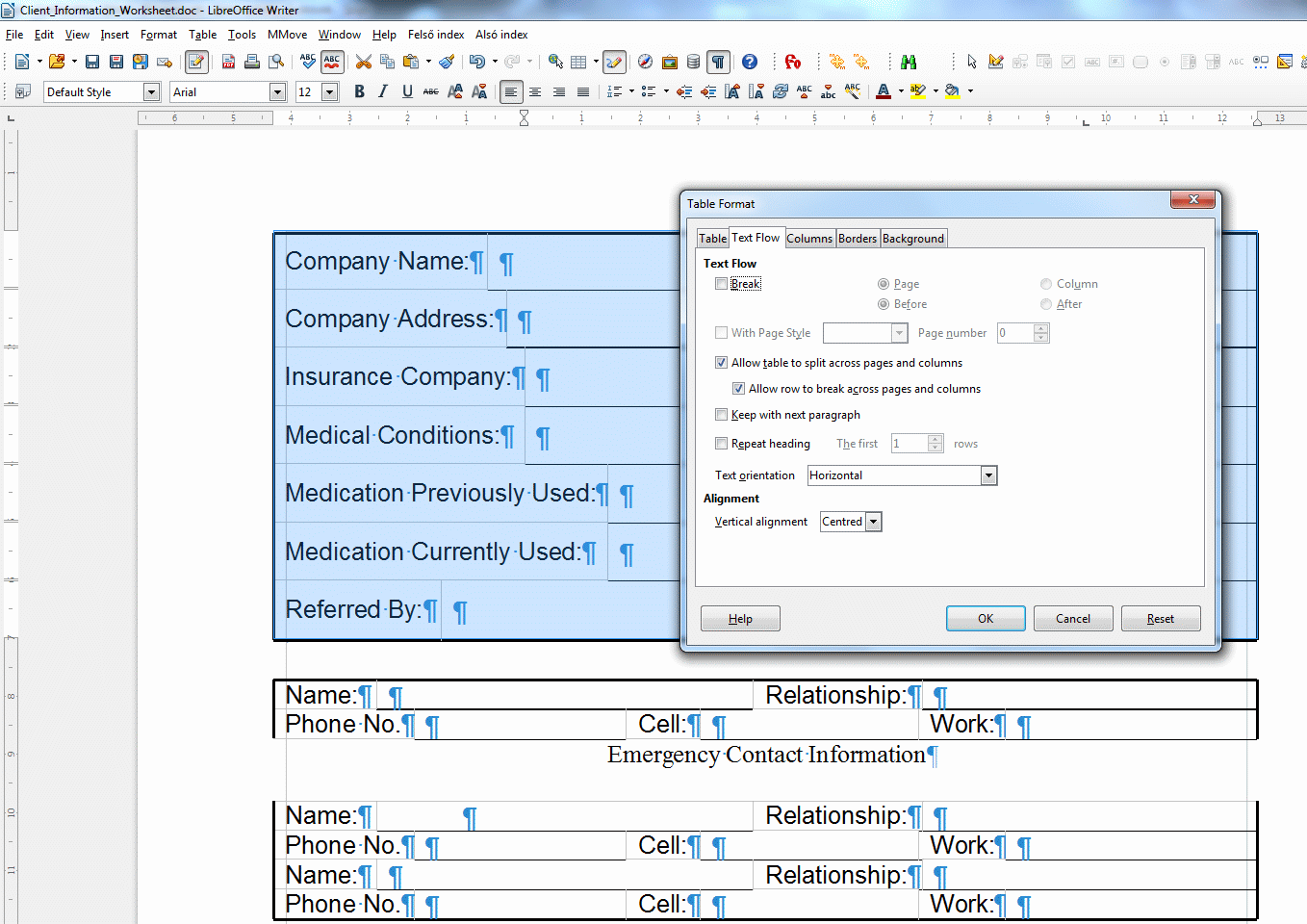Image resolution: width=1307 pixels, height=924 pixels.
Task: Centre-align the paragraph horizontally
Action: click(x=535, y=91)
